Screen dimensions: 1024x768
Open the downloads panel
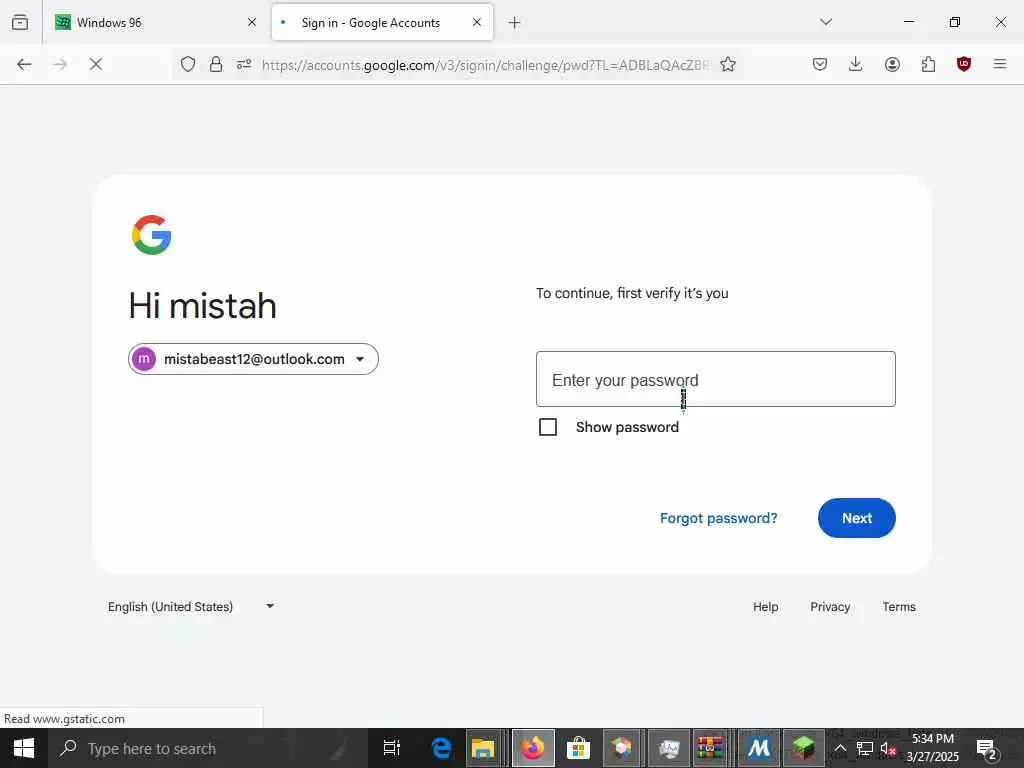tap(856, 64)
